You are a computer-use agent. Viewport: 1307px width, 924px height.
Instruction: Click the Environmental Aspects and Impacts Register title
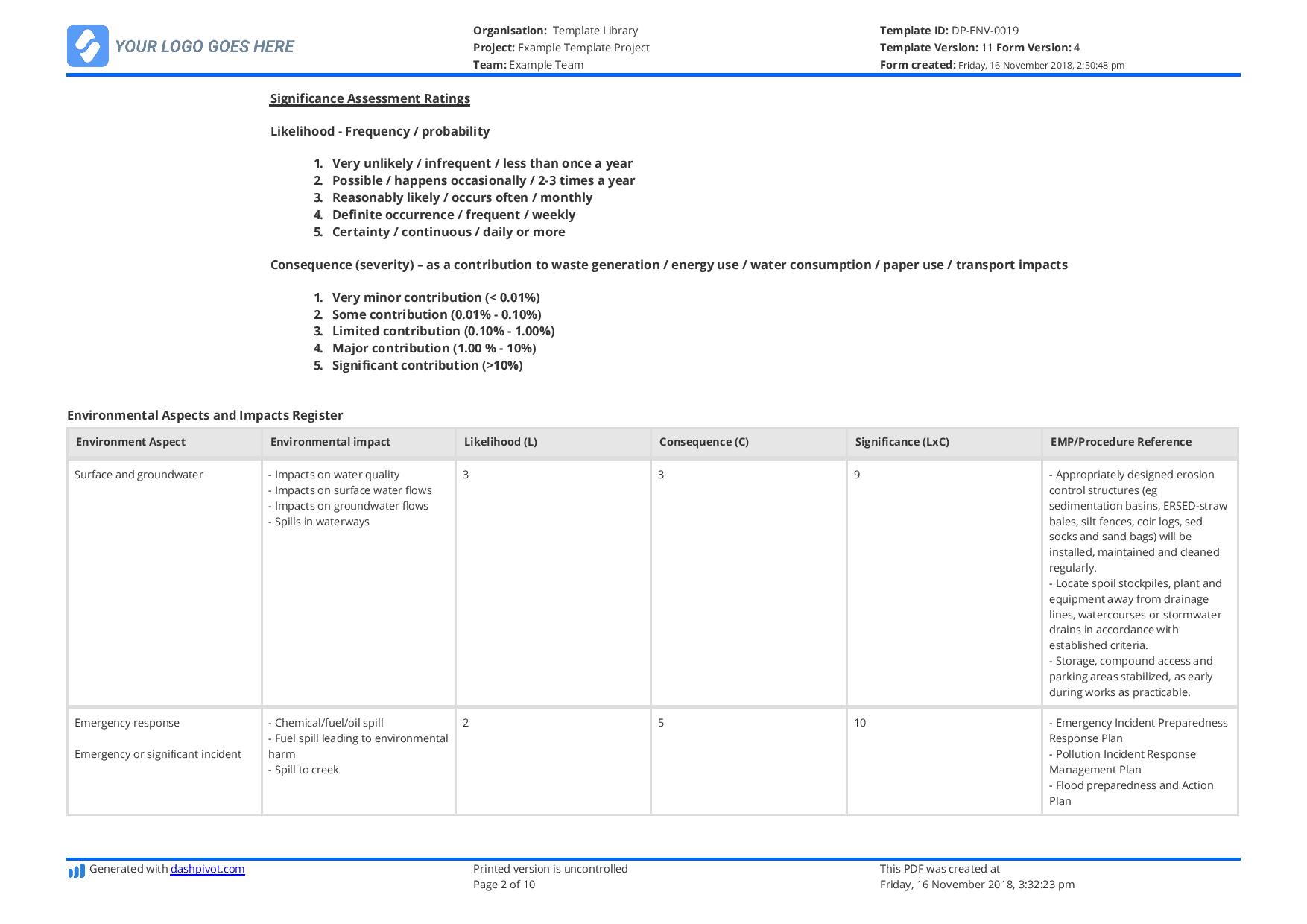[204, 415]
